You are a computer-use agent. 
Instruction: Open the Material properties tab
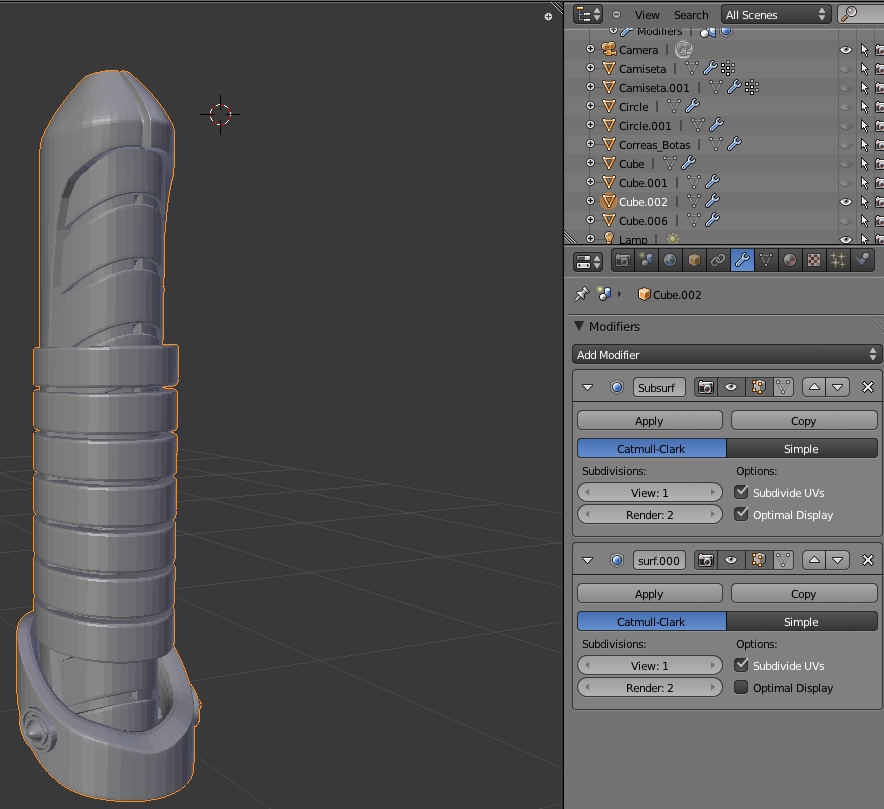pyautogui.click(x=790, y=260)
